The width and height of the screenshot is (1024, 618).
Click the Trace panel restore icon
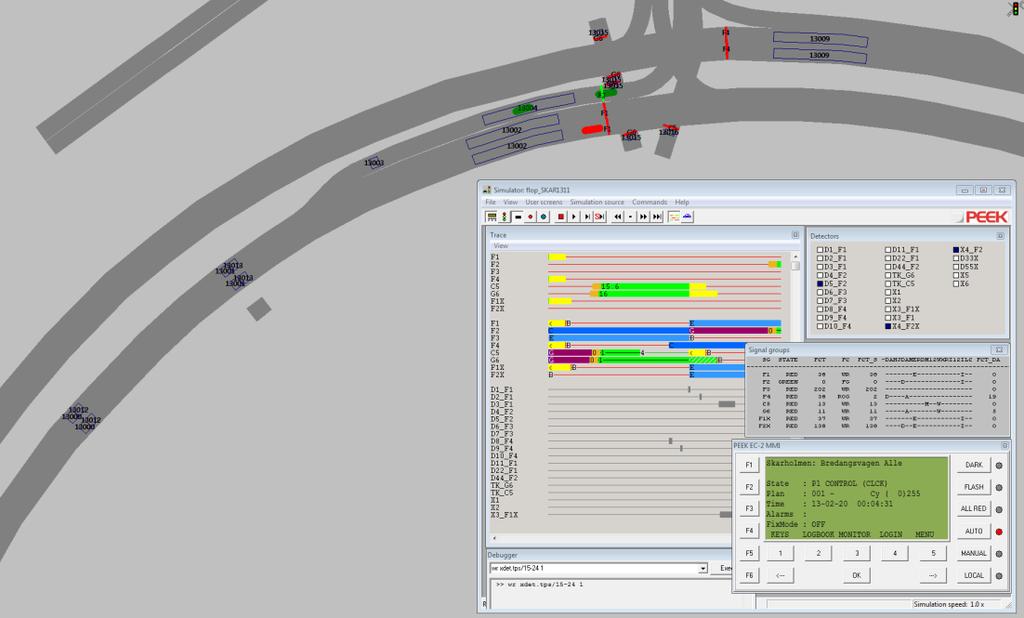coord(795,235)
